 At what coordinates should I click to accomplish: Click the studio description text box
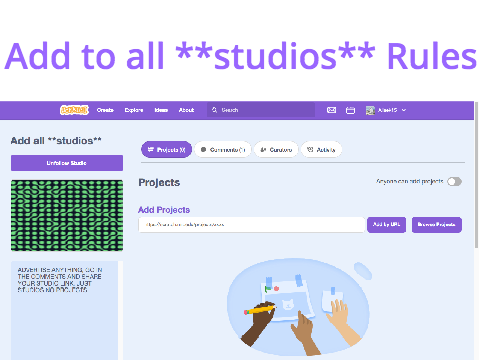pos(65,310)
